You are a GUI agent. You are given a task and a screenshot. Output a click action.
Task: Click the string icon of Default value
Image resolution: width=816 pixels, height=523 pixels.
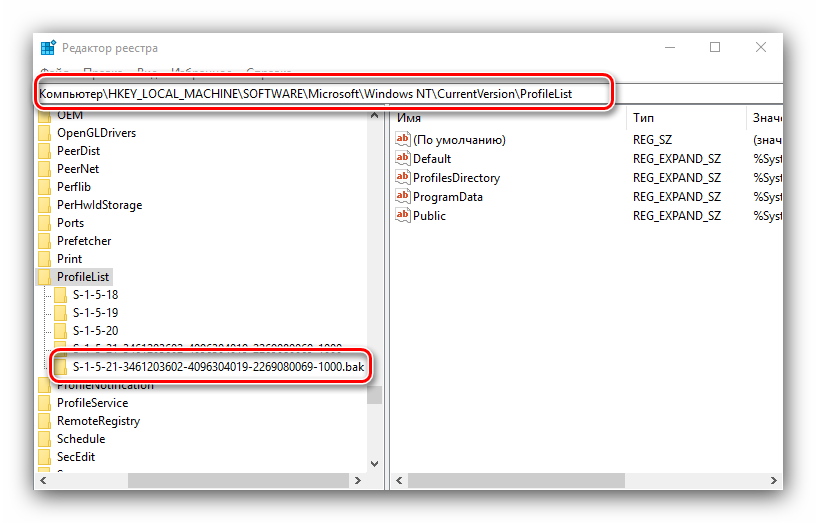tap(403, 158)
